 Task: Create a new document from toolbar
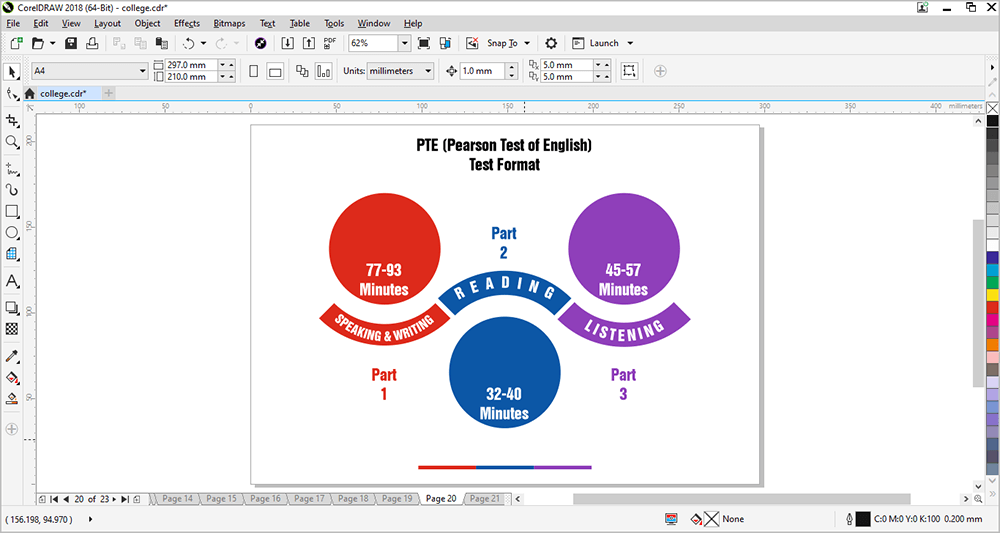[x=17, y=43]
